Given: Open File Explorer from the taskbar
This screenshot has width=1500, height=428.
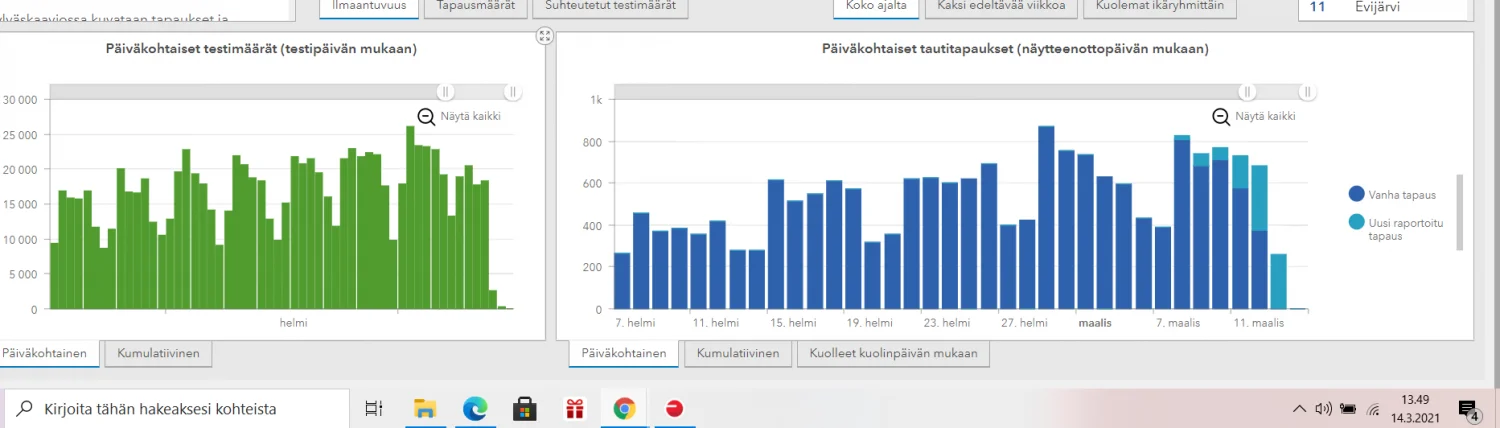Looking at the screenshot, I should [425, 408].
